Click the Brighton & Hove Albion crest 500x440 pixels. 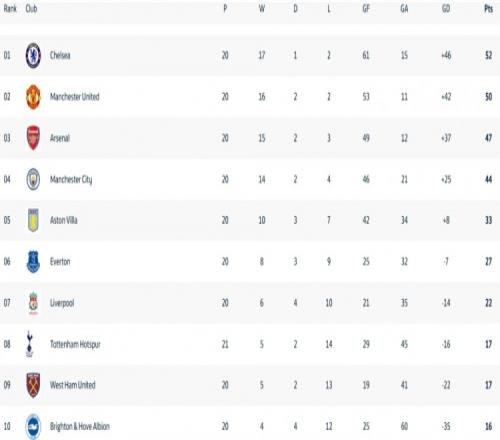tap(33, 426)
